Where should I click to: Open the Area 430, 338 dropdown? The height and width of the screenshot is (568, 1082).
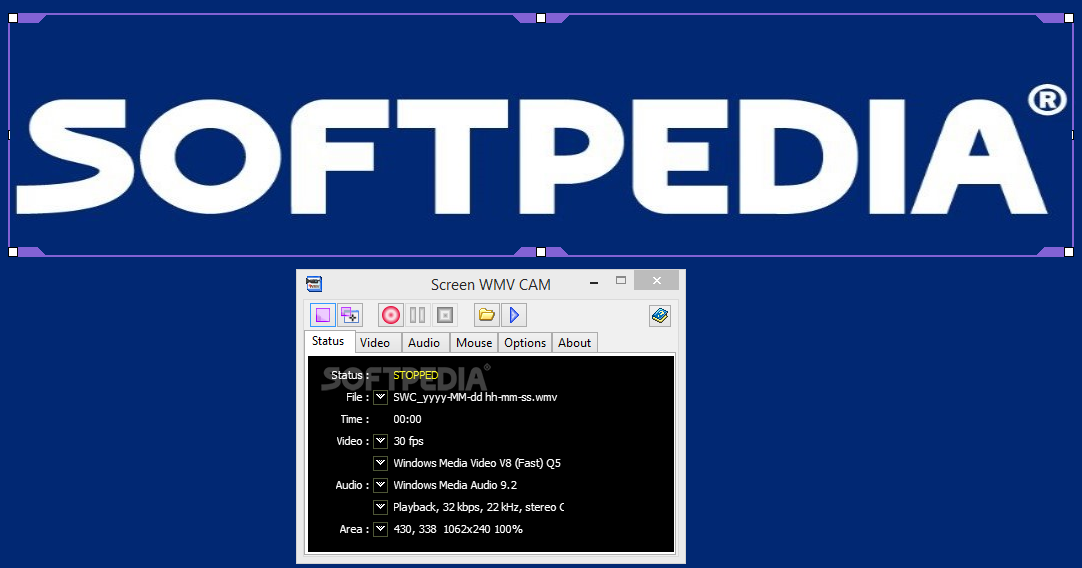[x=380, y=529]
